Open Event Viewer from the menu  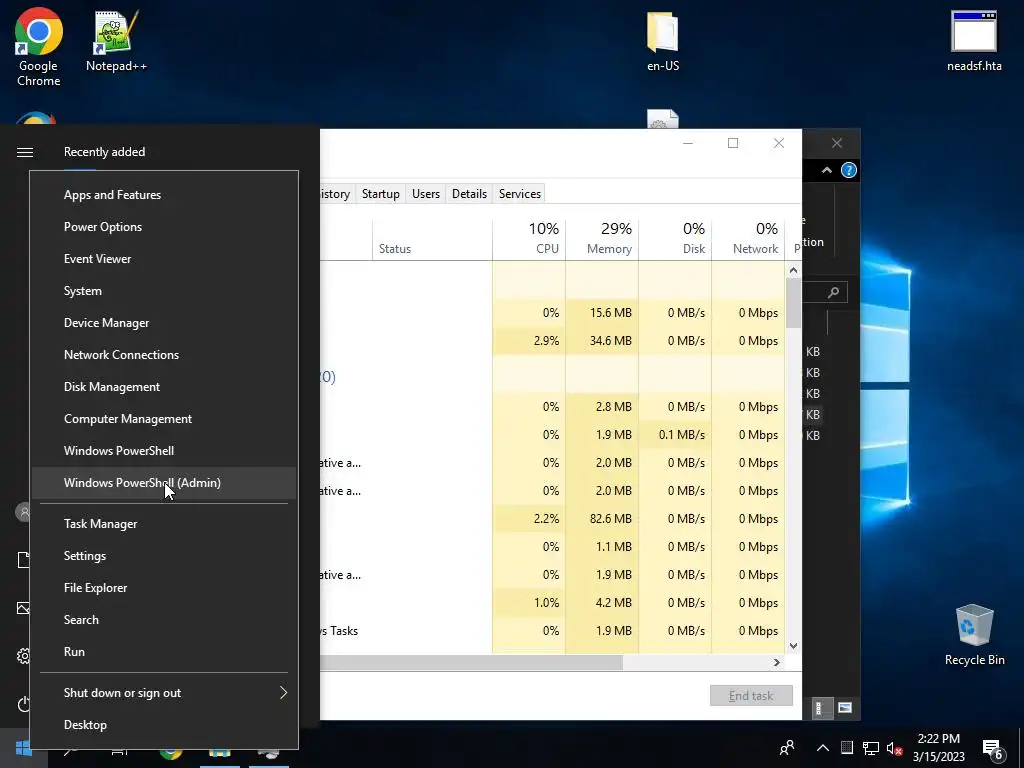(x=164, y=259)
